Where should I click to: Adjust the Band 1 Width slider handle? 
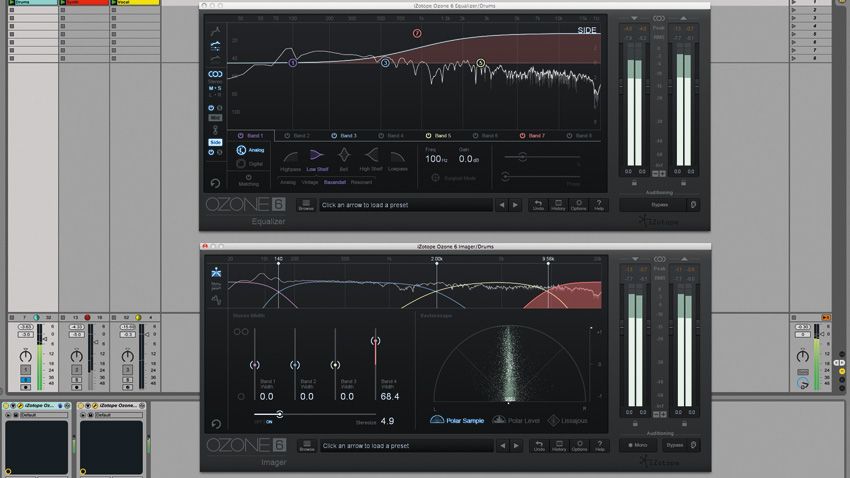[254, 365]
